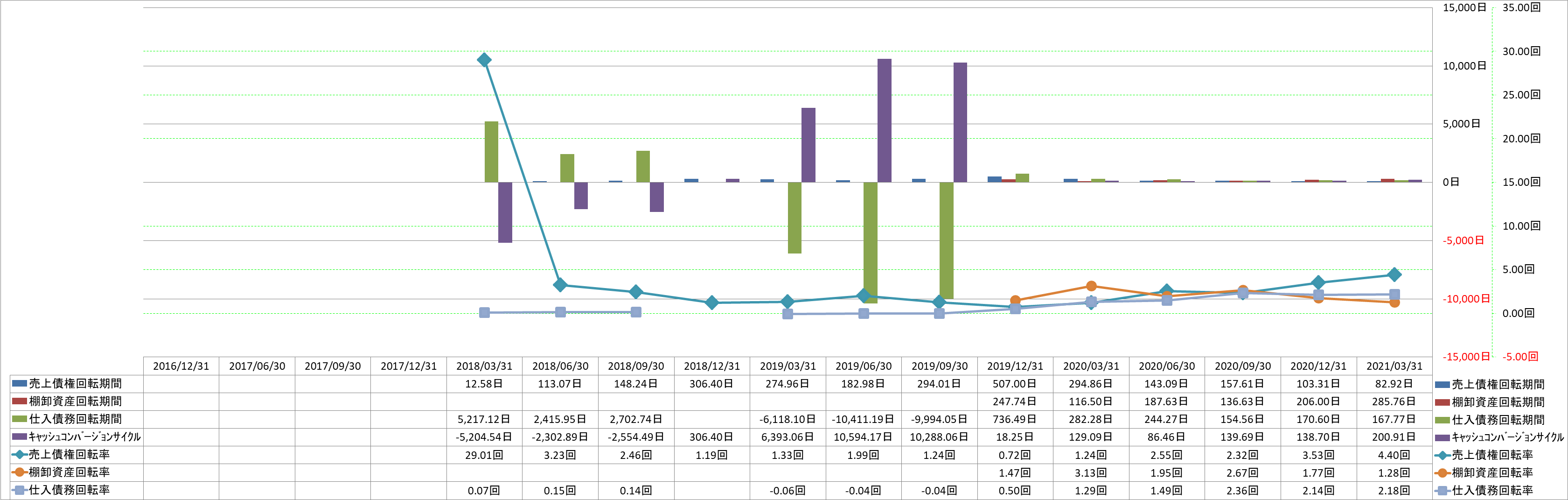Click the tall purple bar at 2019/06/30

click(x=885, y=120)
